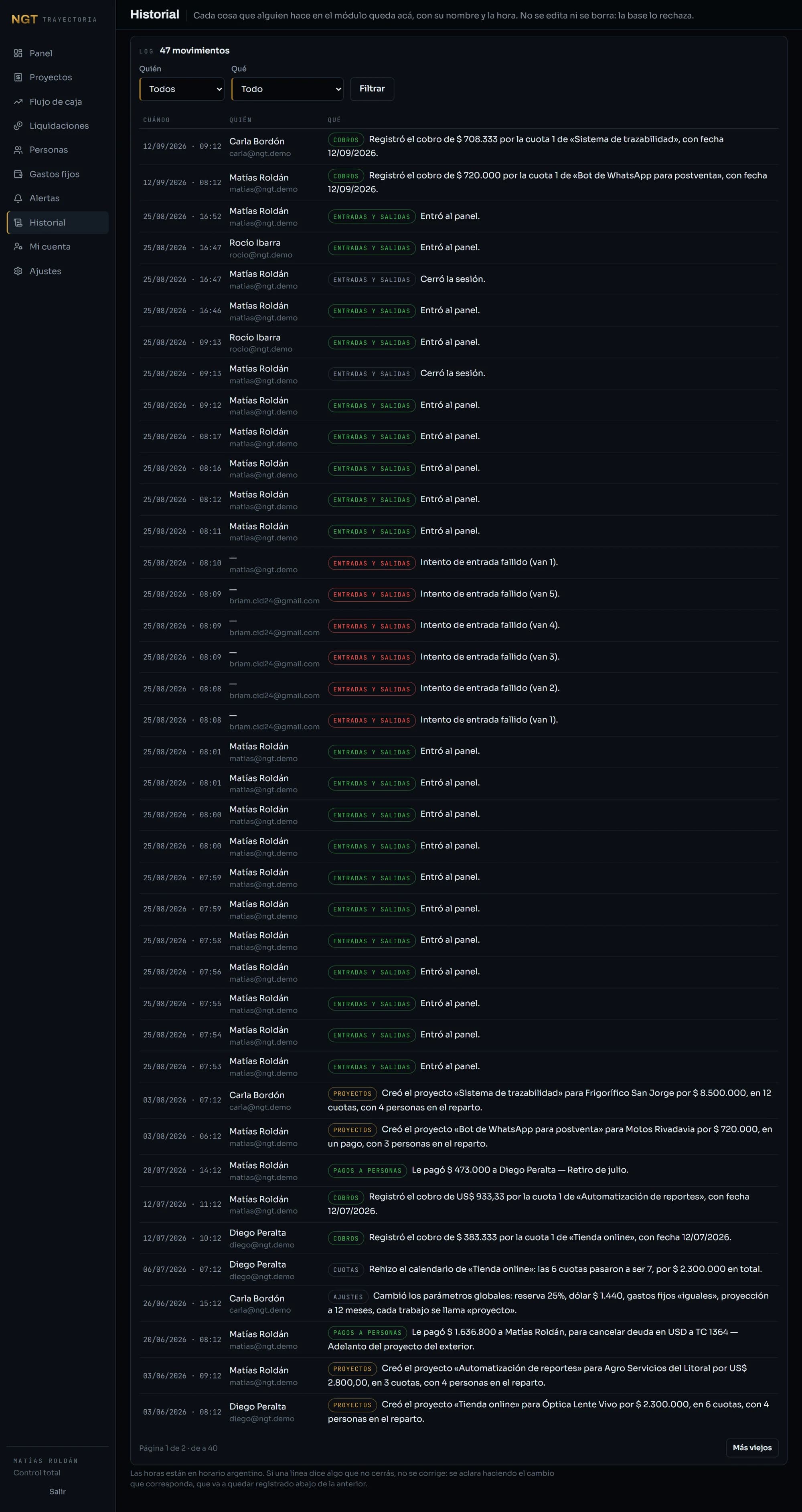Click the COBROS tag on Carla Bordón's entry
Screen dimensions: 802x1512
pos(346,140)
